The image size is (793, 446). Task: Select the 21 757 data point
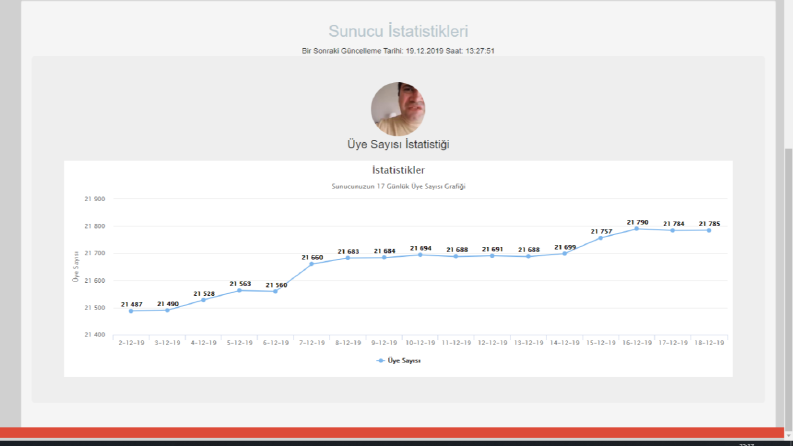coord(601,238)
